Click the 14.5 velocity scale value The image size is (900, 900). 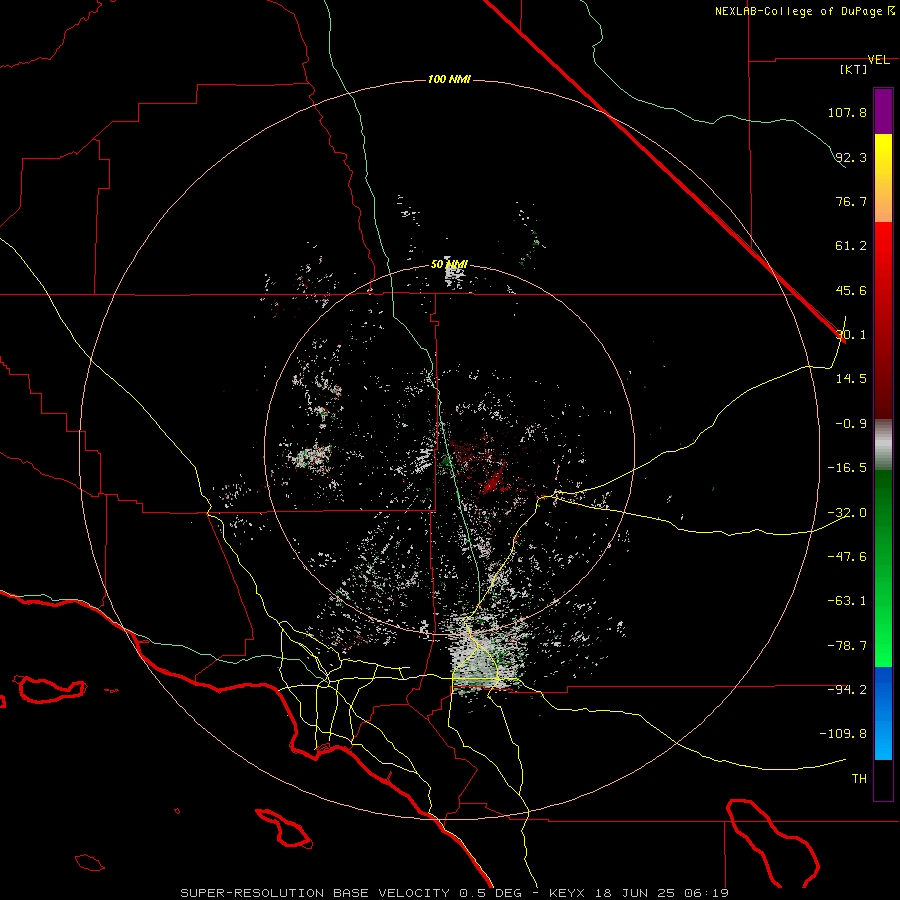851,379
